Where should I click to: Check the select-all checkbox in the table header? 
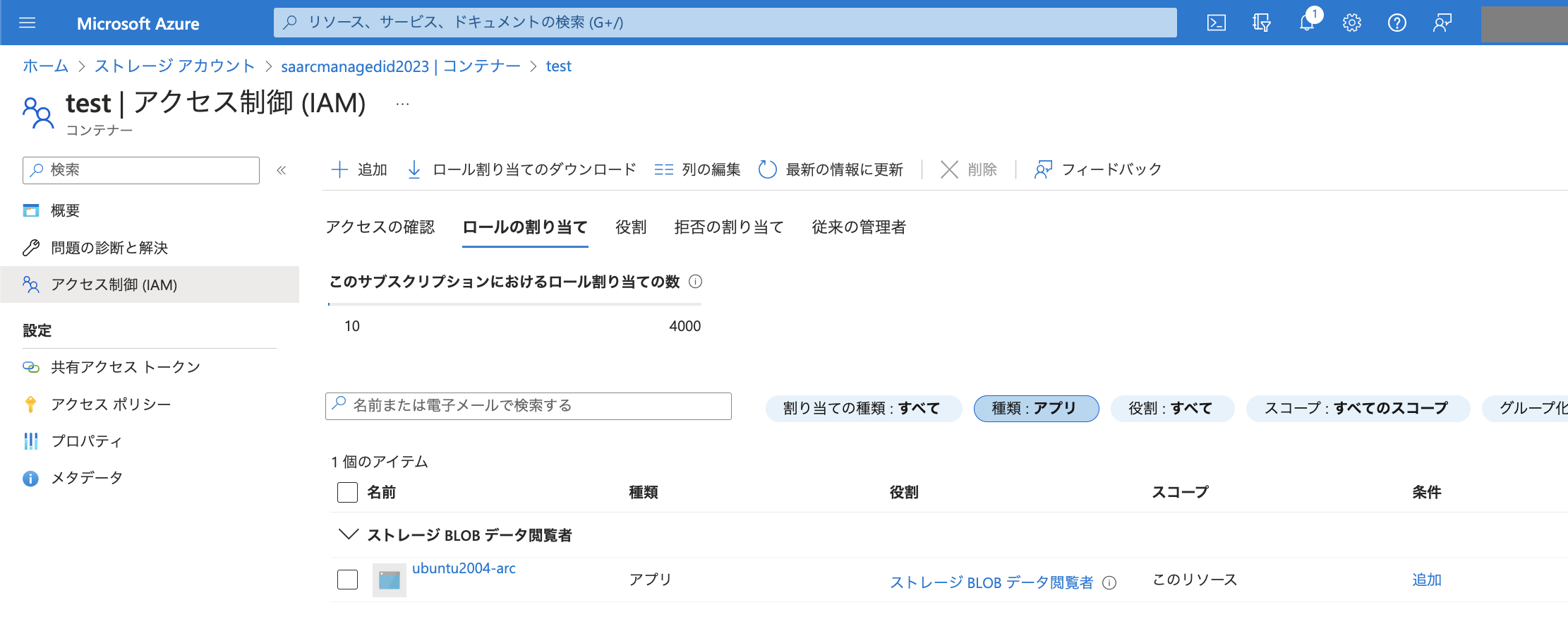[347, 492]
